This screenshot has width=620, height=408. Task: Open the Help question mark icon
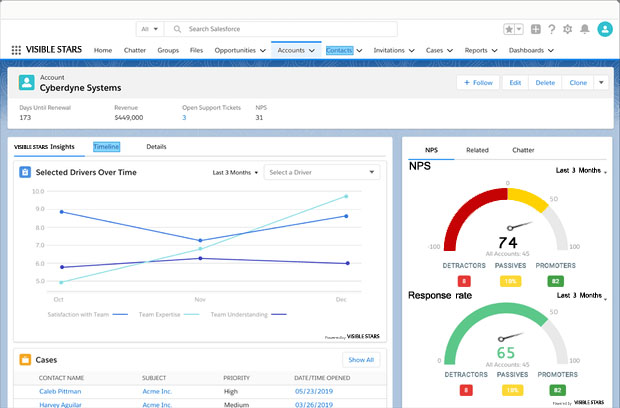pos(551,30)
